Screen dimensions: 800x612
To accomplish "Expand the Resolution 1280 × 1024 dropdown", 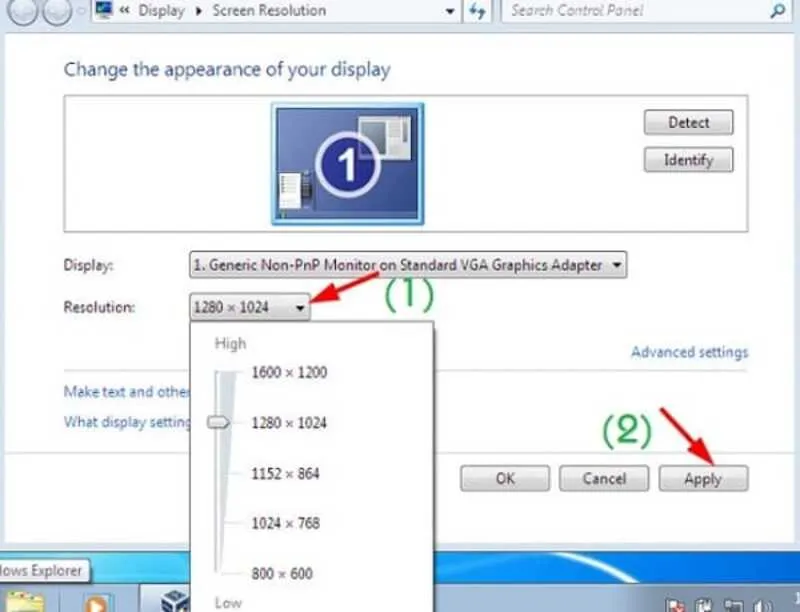I will [249, 307].
